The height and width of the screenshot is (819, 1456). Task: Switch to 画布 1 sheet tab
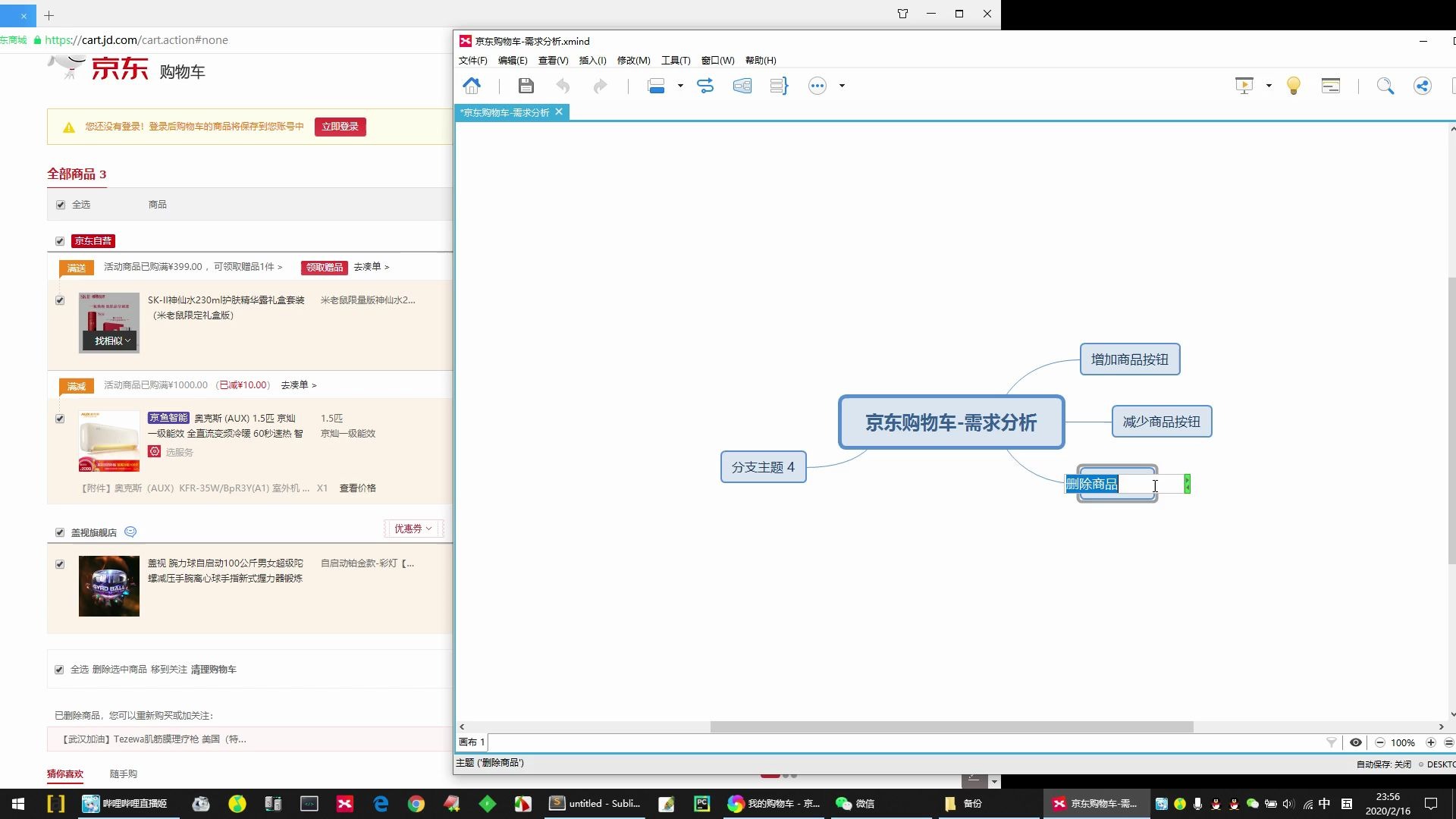[x=472, y=742]
